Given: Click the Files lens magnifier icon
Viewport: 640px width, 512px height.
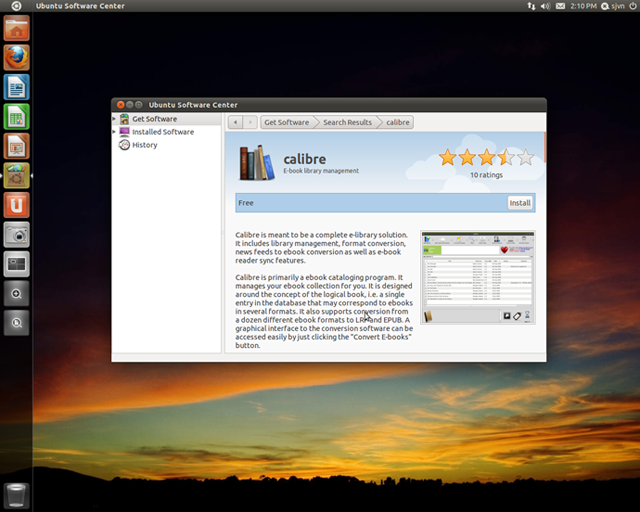Looking at the screenshot, I should coord(16,323).
